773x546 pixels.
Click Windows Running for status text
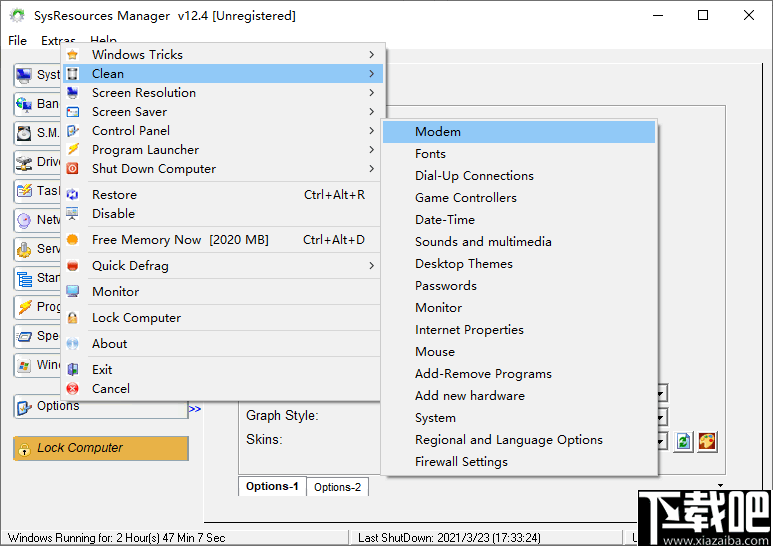116,538
